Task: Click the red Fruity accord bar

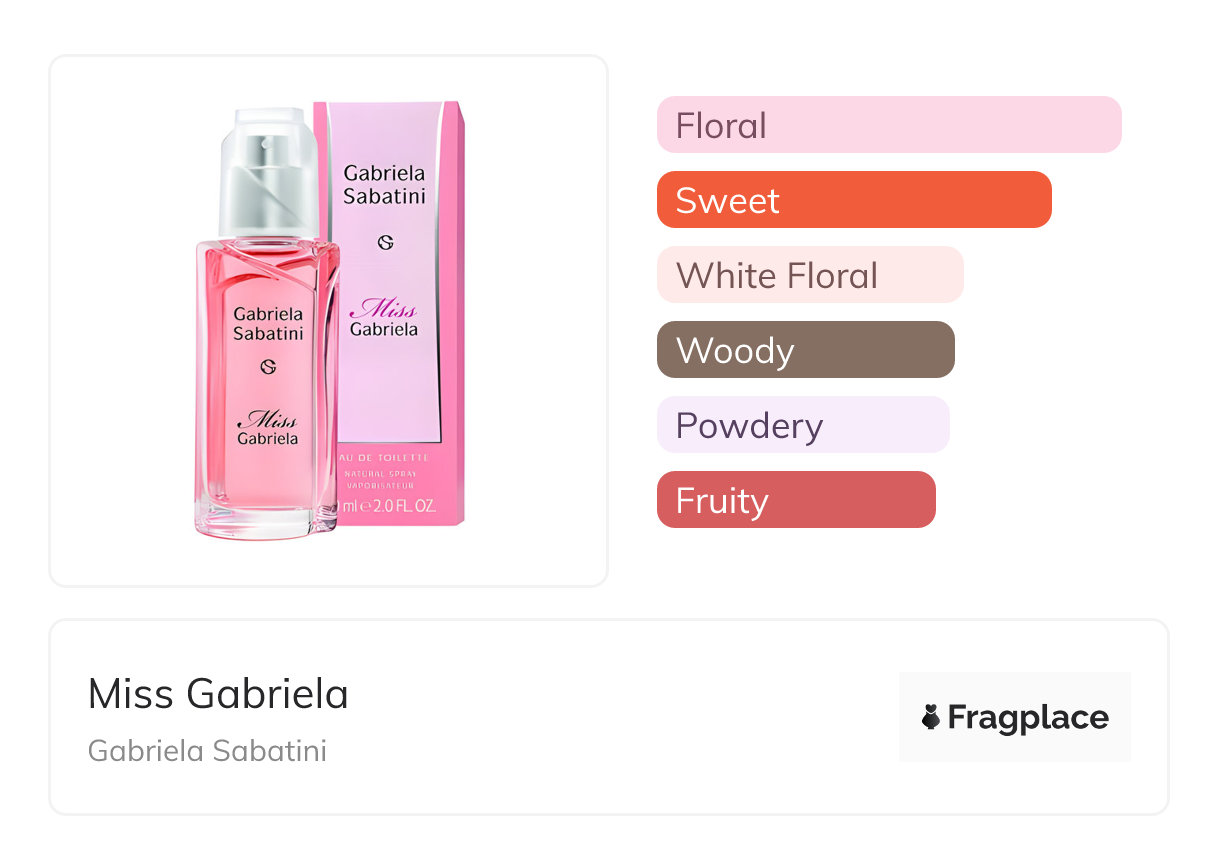Action: pyautogui.click(x=795, y=500)
